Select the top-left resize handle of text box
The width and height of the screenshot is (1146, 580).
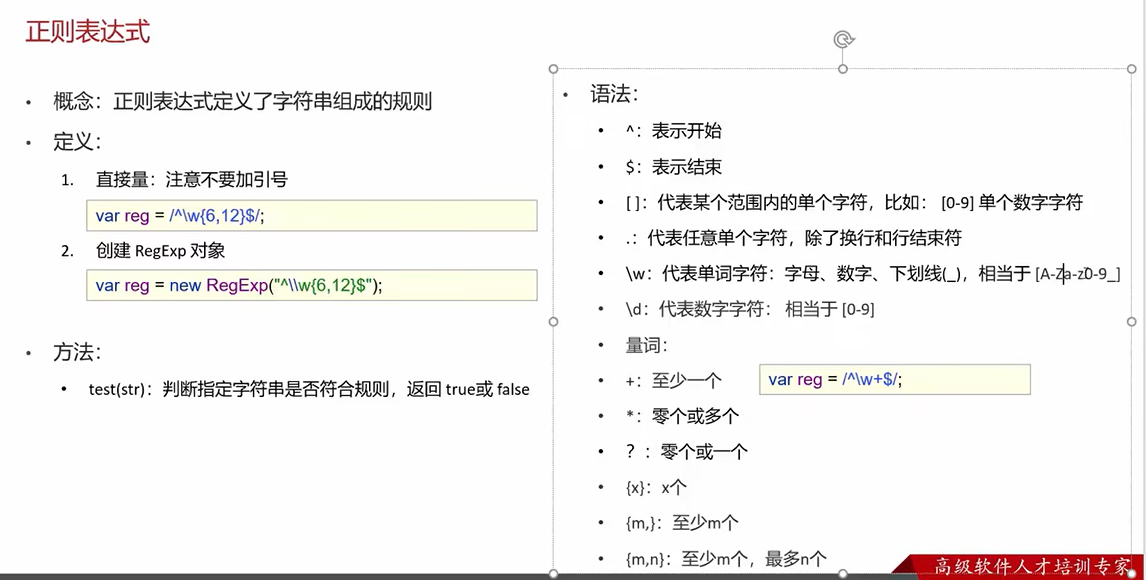coord(553,69)
